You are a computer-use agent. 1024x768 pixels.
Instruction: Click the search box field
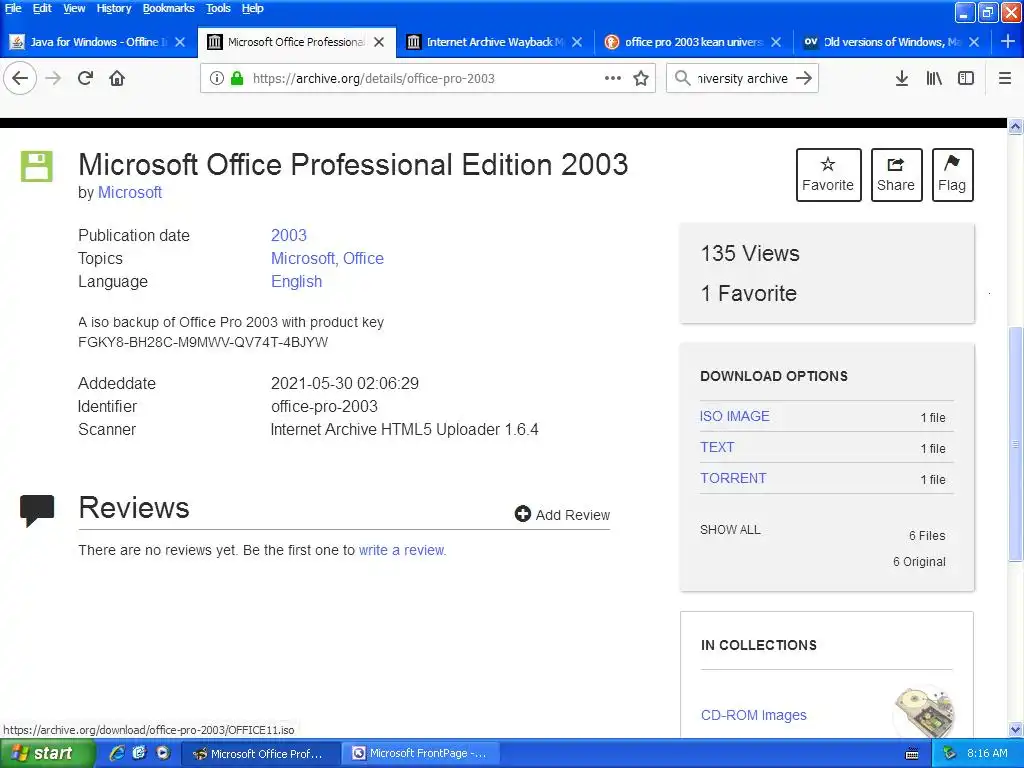[743, 78]
